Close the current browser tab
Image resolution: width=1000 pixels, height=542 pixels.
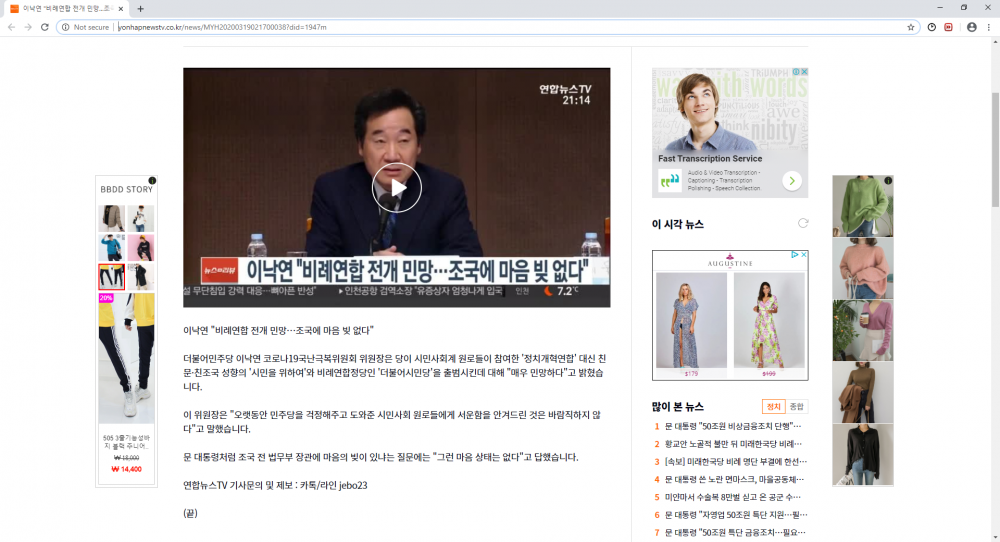[x=121, y=9]
